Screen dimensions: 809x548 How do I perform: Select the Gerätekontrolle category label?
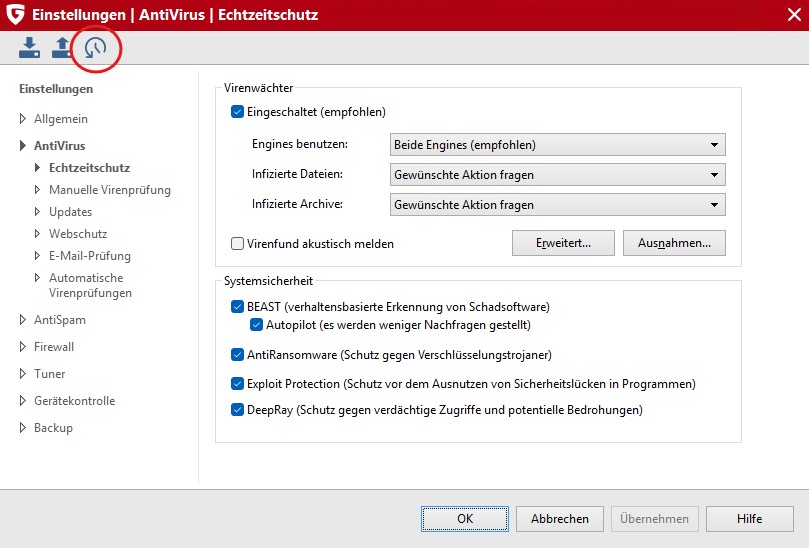coord(75,401)
